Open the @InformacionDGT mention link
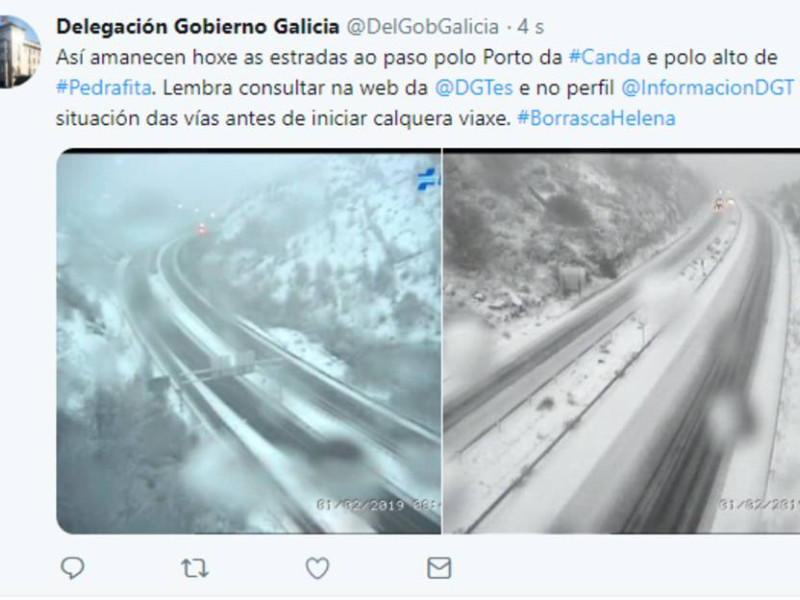This screenshot has height=600, width=800. pyautogui.click(x=707, y=88)
